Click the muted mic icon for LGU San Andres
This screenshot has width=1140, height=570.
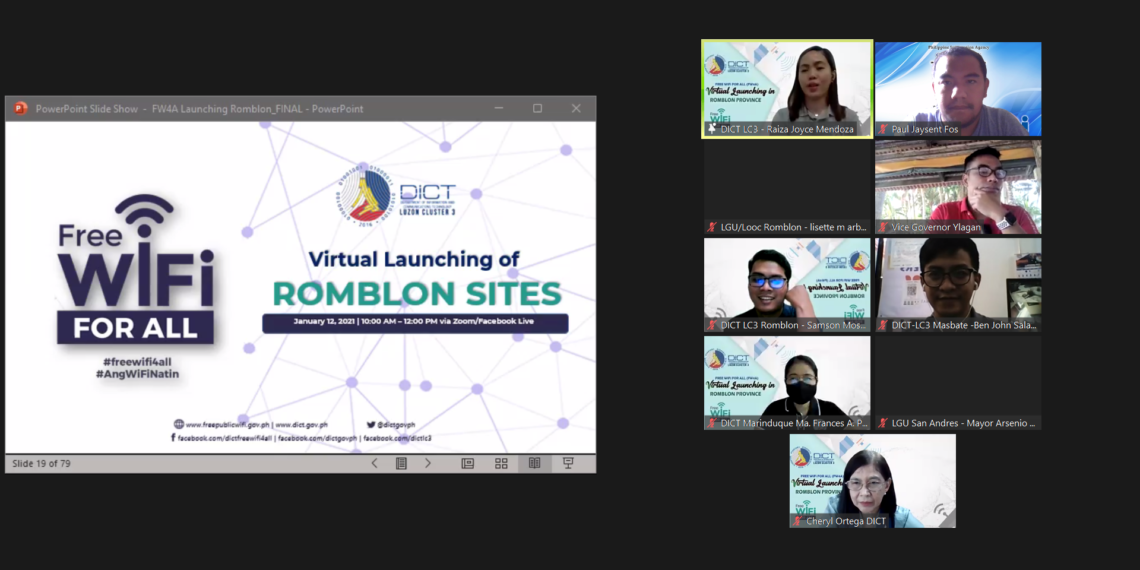883,422
